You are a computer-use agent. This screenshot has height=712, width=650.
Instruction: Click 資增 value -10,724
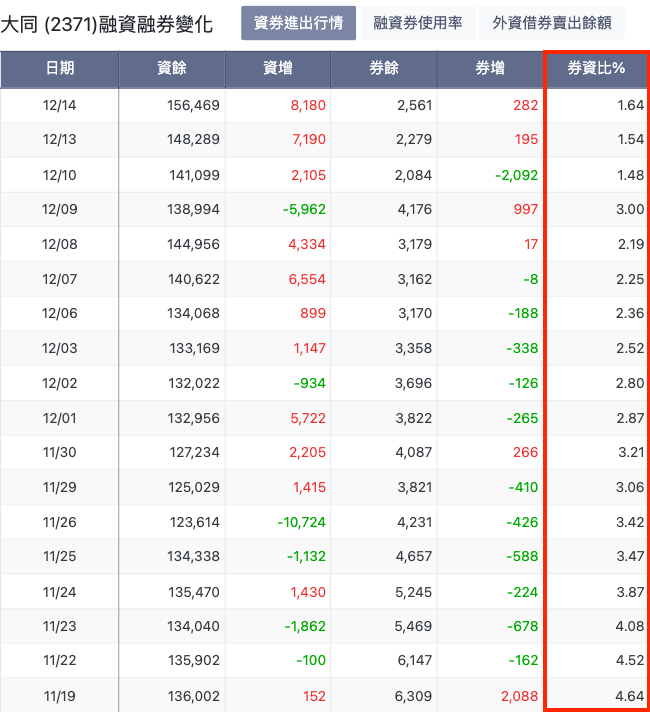click(x=302, y=522)
